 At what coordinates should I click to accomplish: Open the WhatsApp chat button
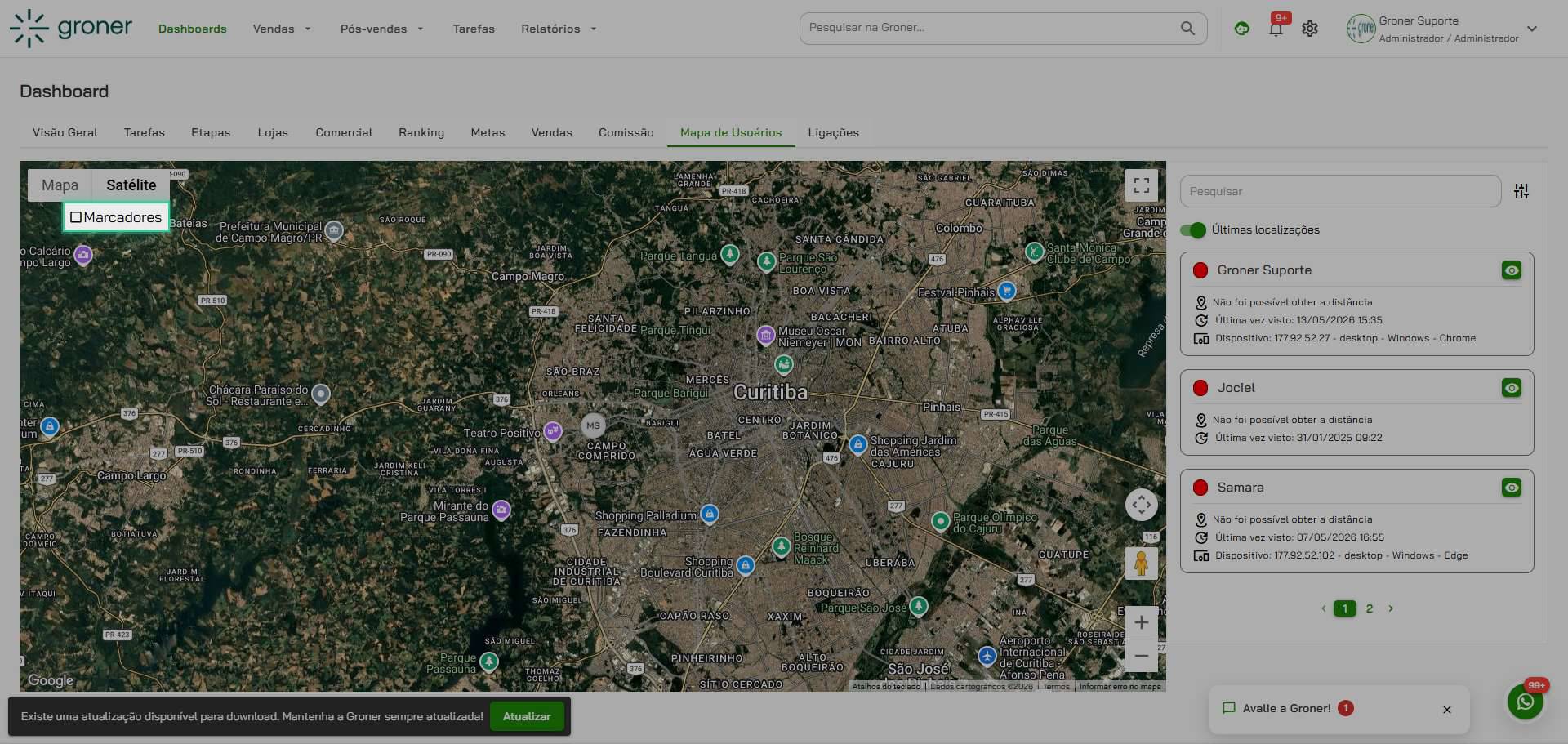(1525, 702)
